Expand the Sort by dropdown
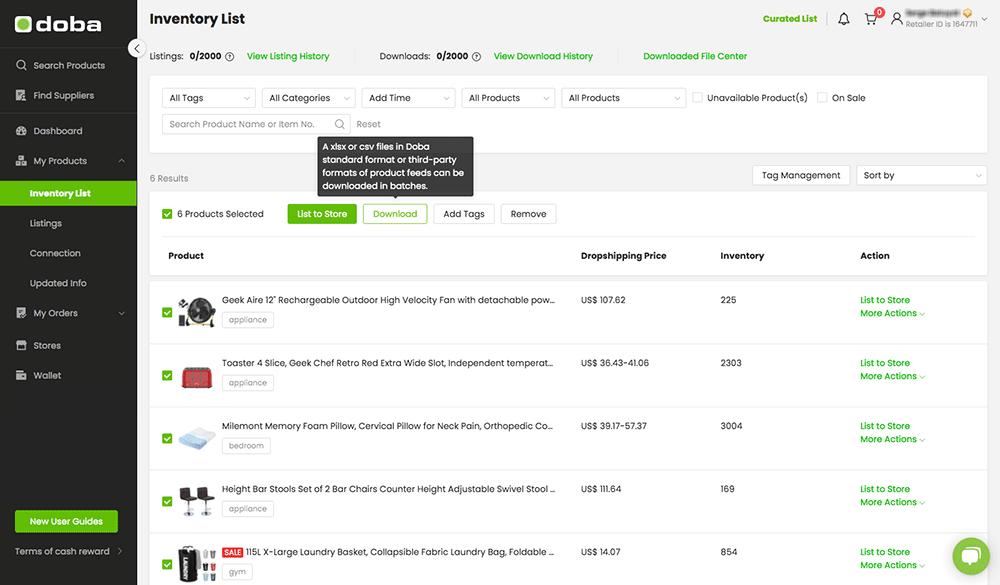Screen dimensions: 1000x585 pos(922,175)
